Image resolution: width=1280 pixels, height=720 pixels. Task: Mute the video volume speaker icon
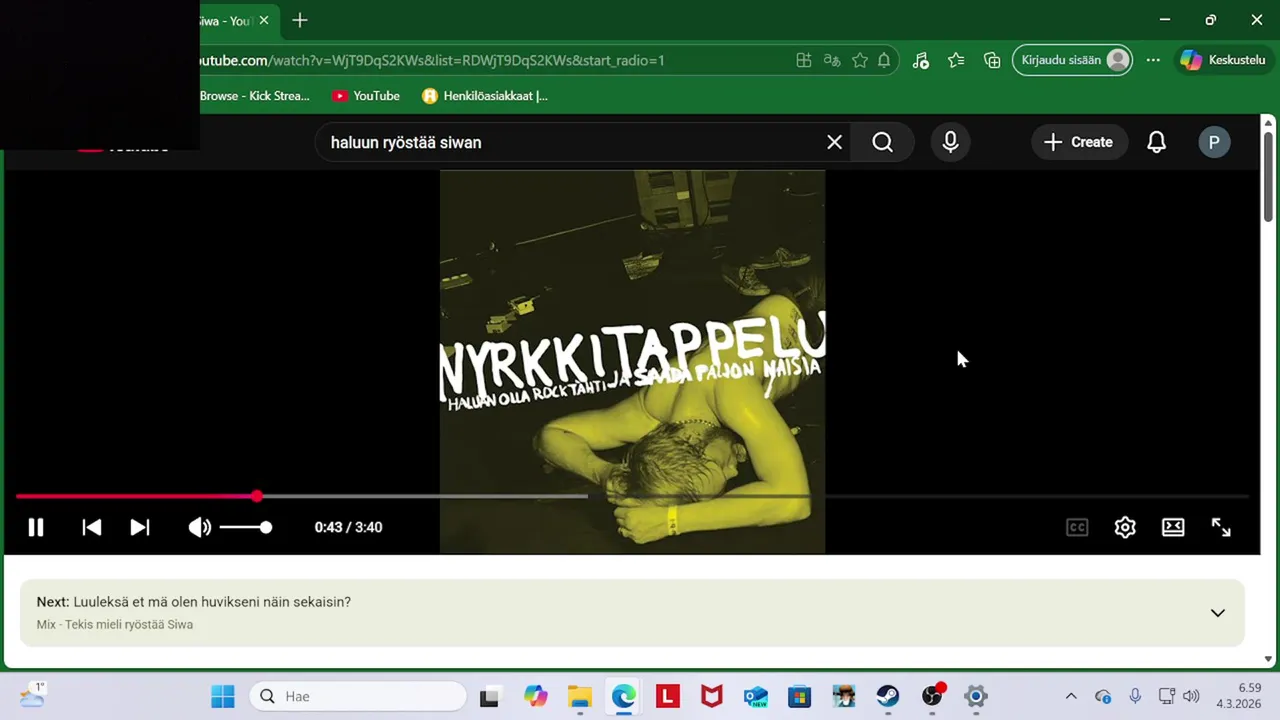pyautogui.click(x=200, y=527)
